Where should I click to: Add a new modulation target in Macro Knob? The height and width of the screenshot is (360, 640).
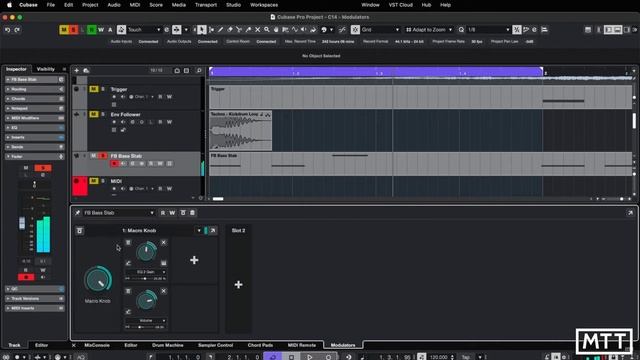pos(194,260)
